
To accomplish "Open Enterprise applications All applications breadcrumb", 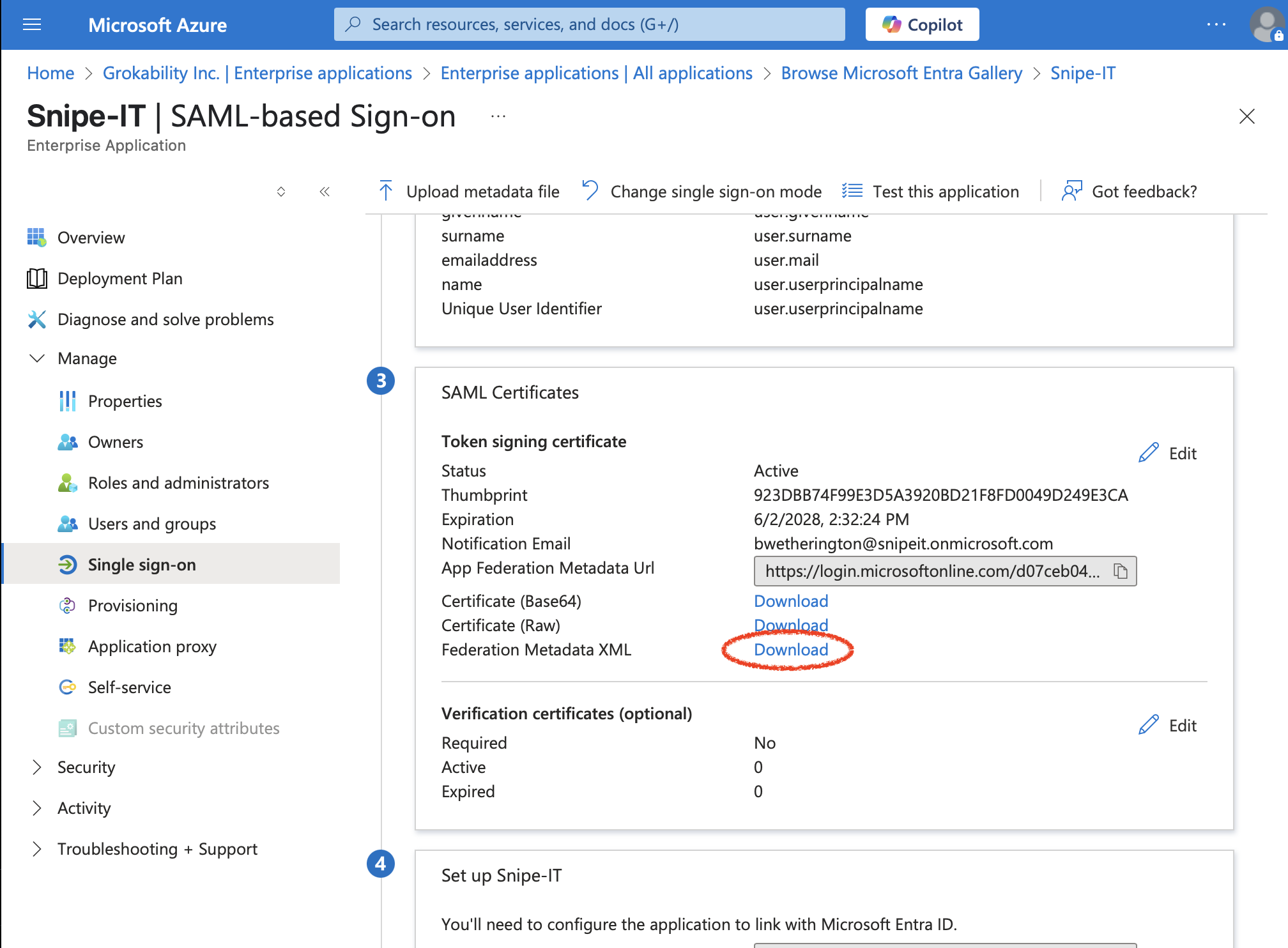I will [x=596, y=73].
